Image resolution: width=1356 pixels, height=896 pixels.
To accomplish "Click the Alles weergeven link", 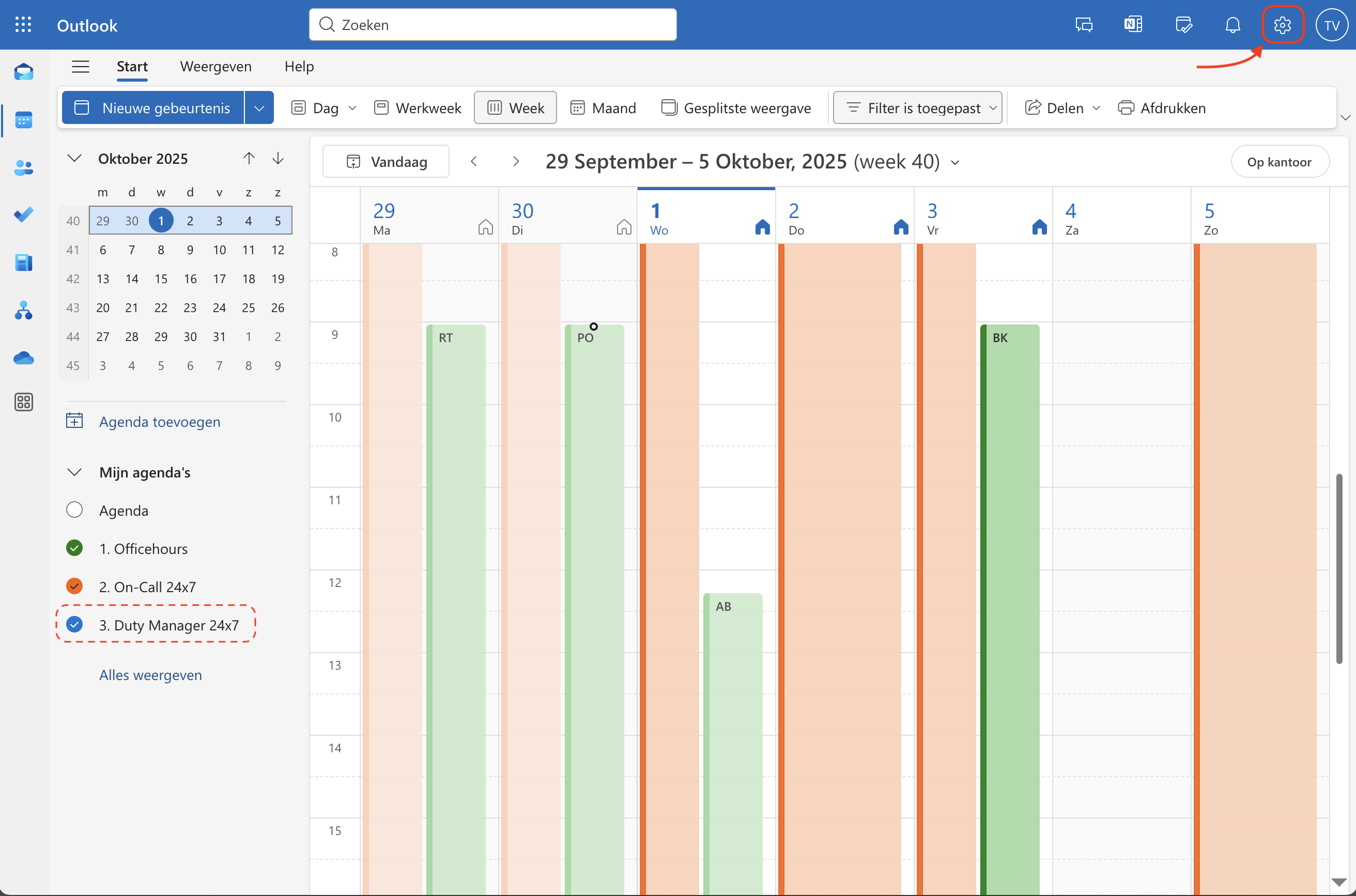I will click(x=150, y=675).
